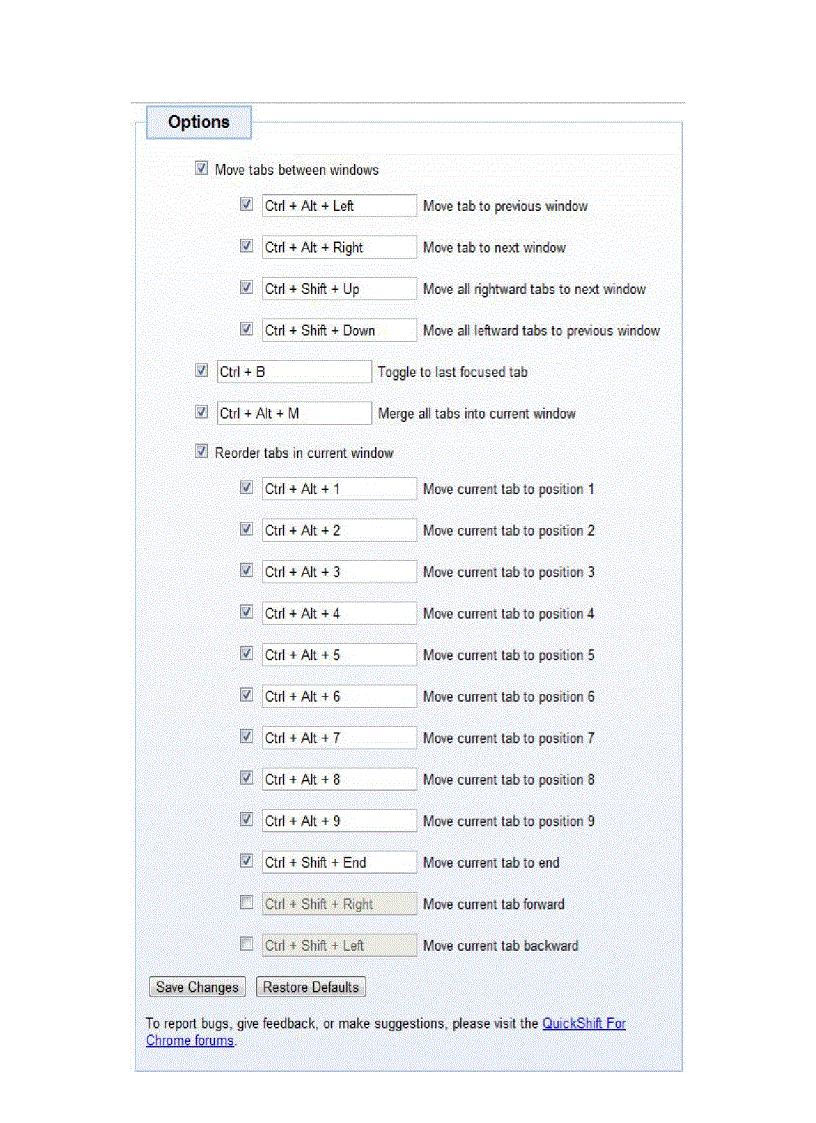The height and width of the screenshot is (1123, 816).
Task: Open the QuickShift For Chrome forums link
Action: click(584, 1023)
